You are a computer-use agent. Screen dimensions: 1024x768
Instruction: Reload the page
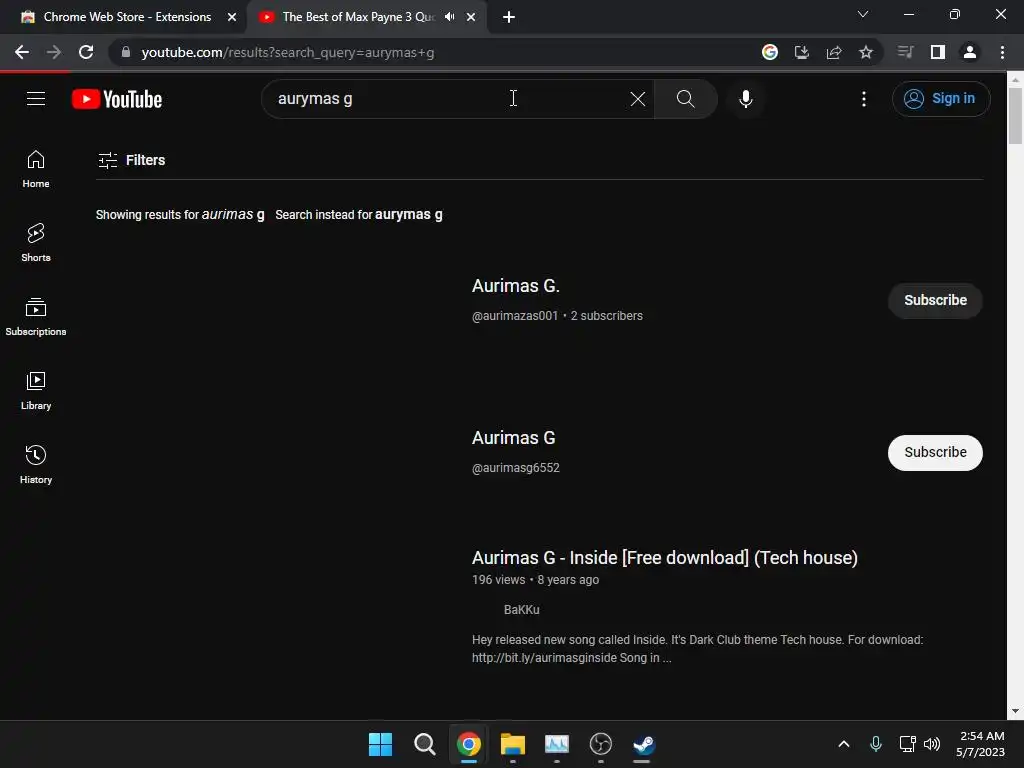pos(86,52)
